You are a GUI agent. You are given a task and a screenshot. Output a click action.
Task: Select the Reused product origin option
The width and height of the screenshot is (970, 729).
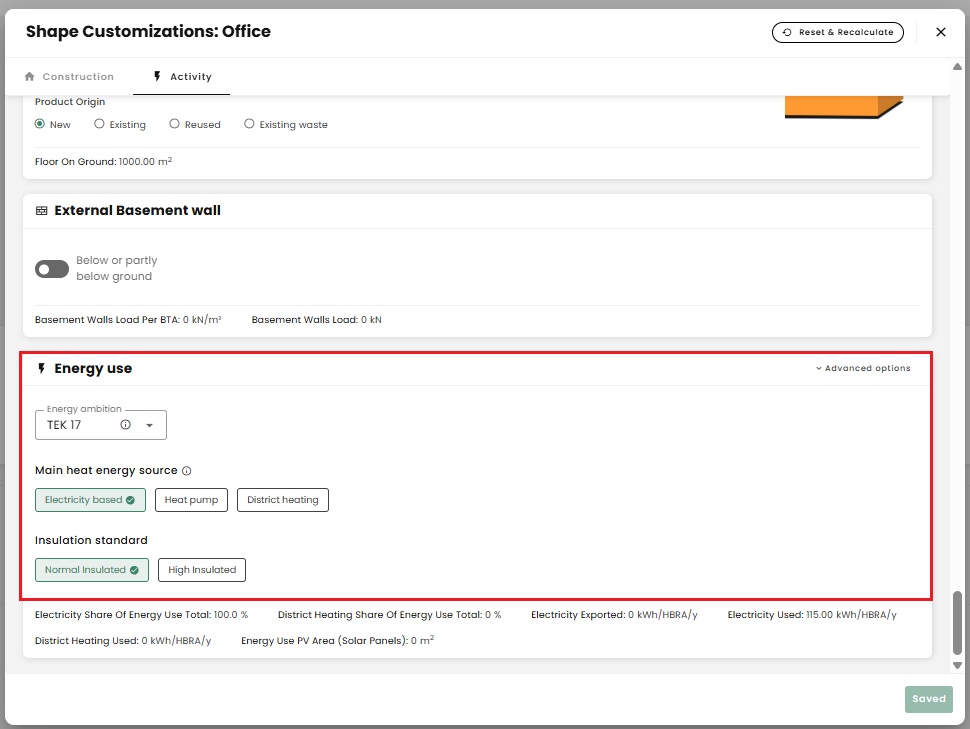(175, 125)
